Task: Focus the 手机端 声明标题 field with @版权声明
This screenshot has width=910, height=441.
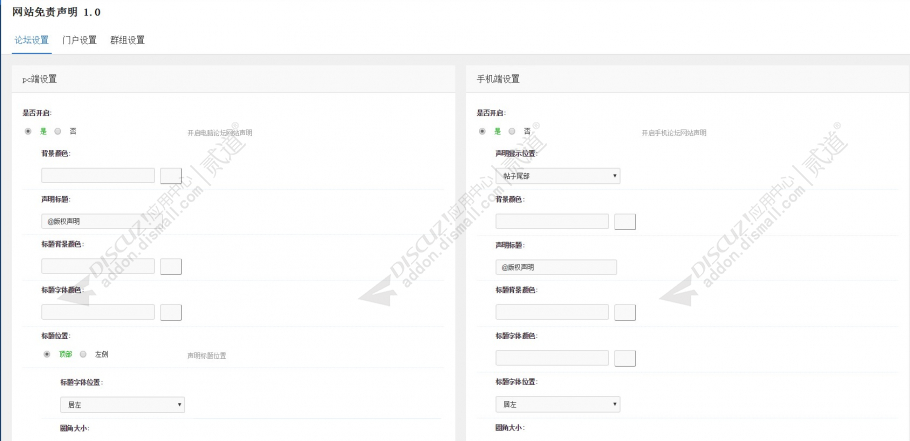Action: click(556, 267)
